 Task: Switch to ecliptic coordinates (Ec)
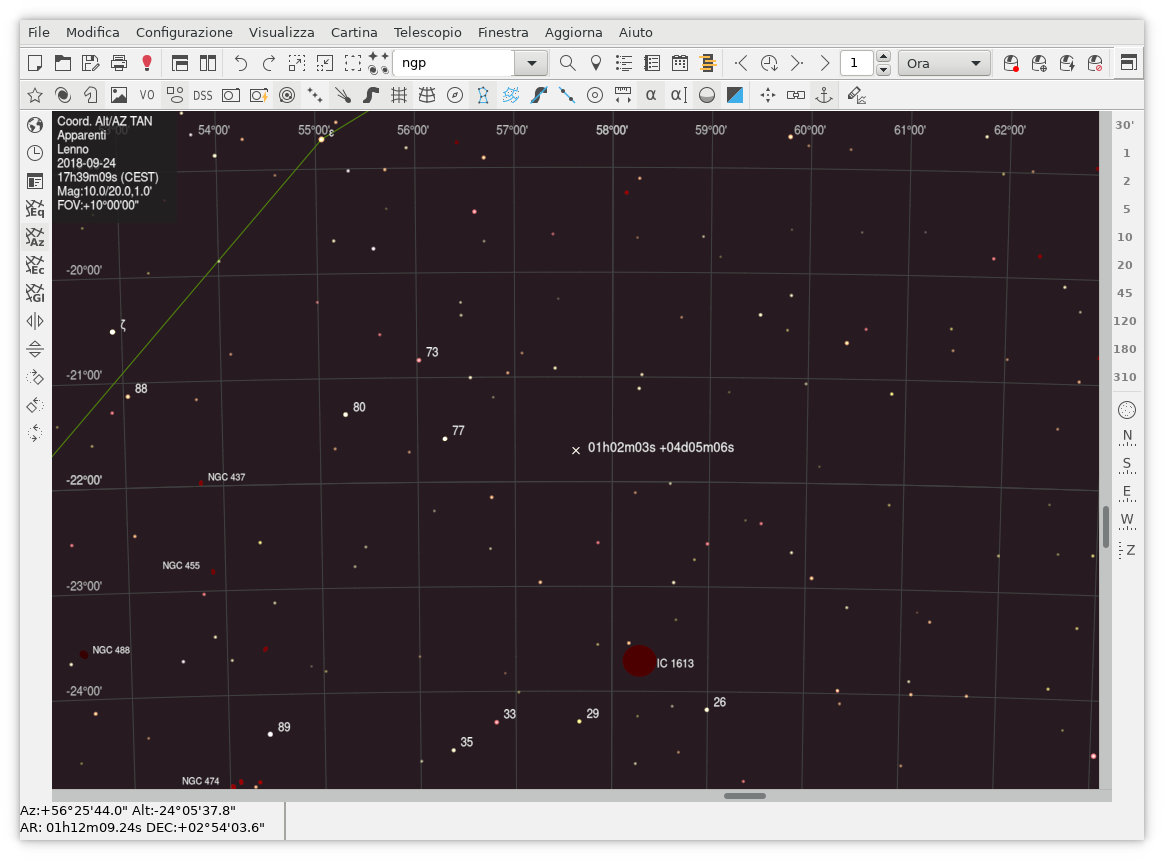35,265
